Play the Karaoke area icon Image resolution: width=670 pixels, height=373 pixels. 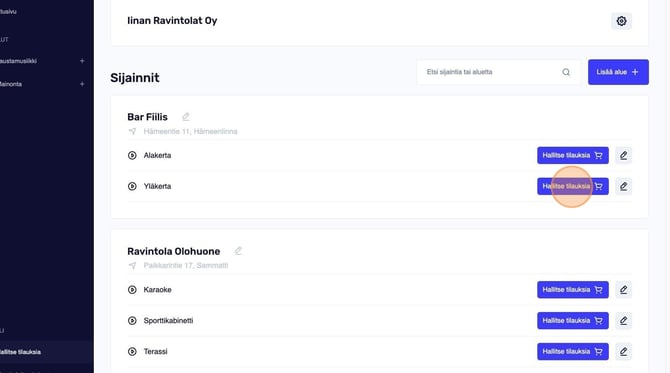pos(132,290)
